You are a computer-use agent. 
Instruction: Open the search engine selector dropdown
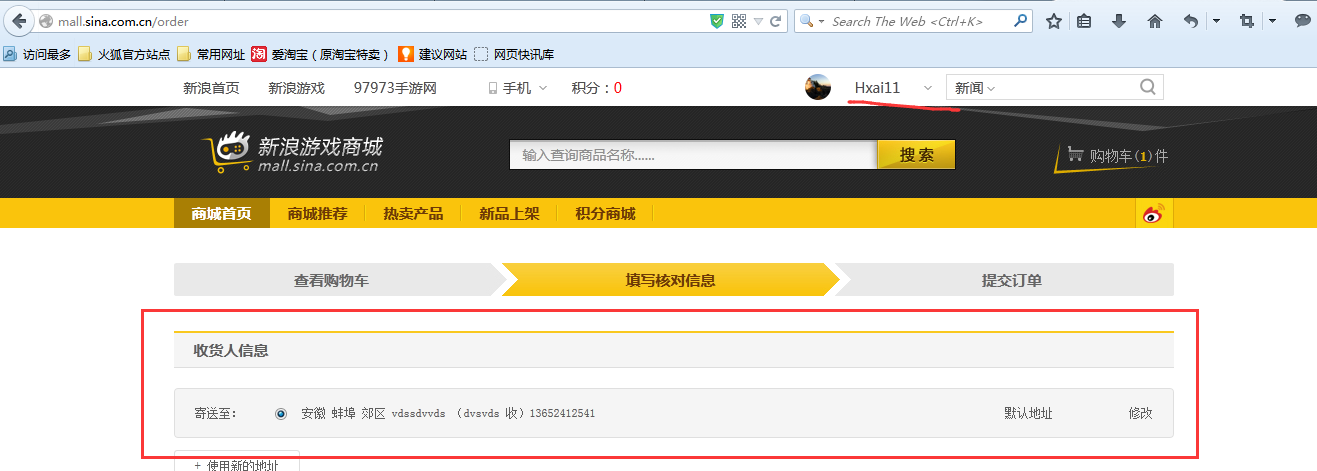tap(810, 21)
